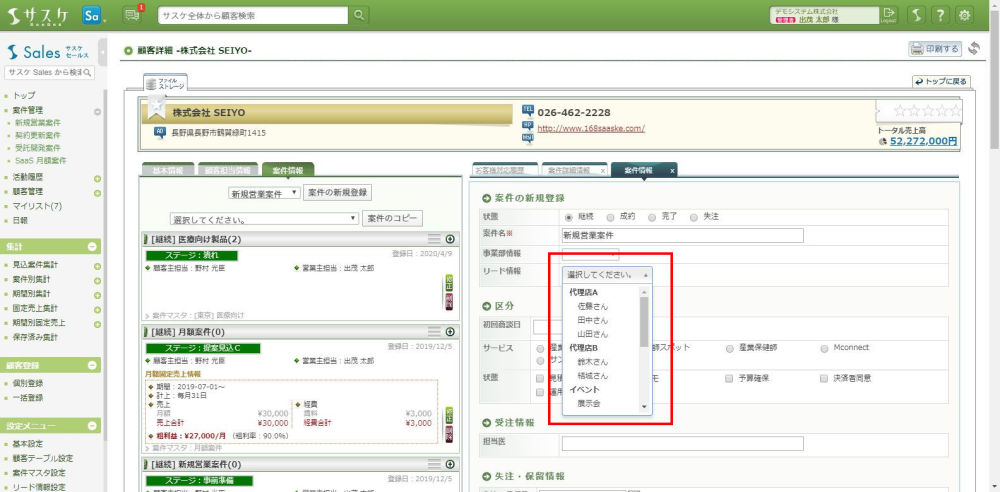Click the 案件の新規登録 button

point(338,192)
